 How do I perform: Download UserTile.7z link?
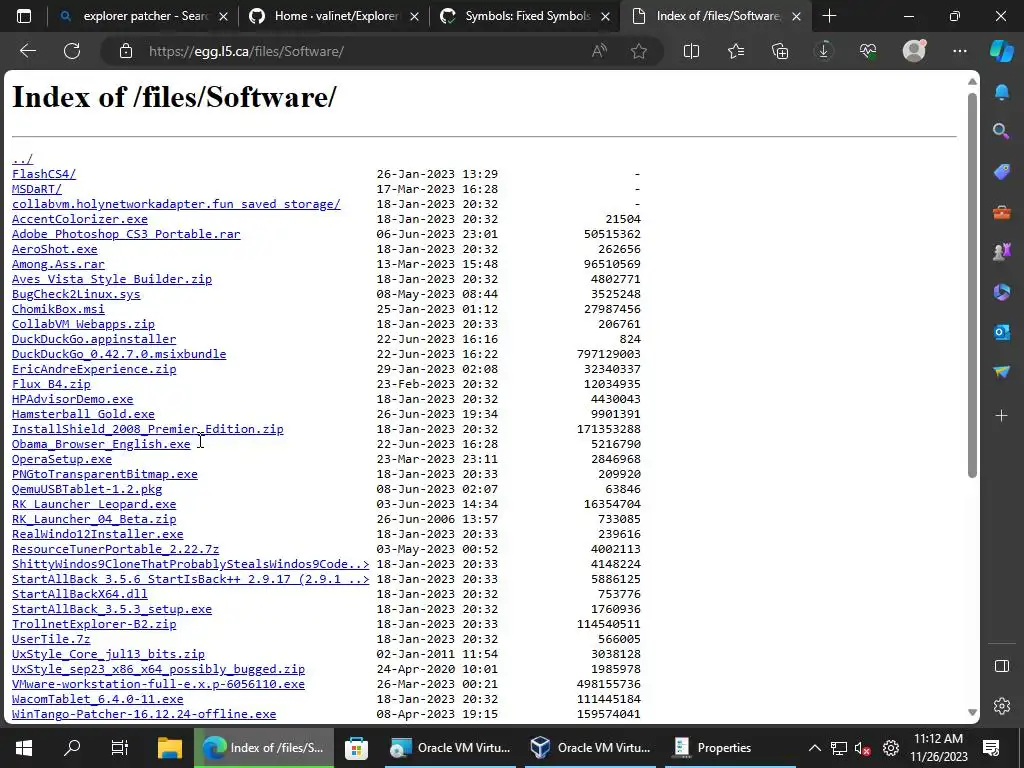coord(51,639)
